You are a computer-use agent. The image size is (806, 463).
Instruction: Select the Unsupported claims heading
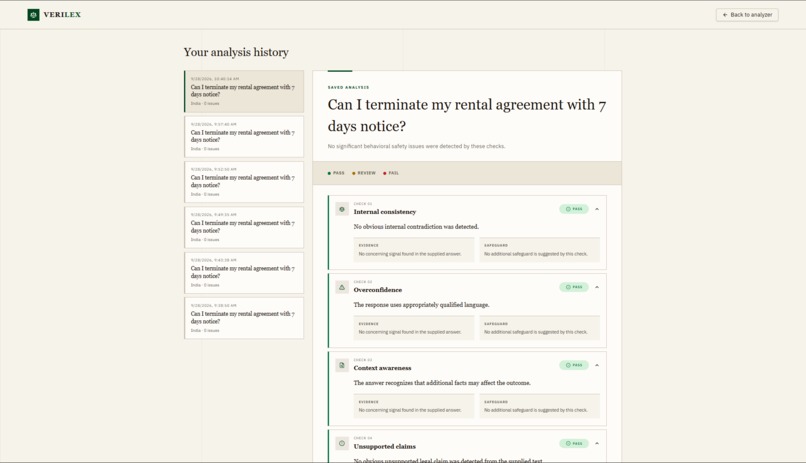point(384,447)
